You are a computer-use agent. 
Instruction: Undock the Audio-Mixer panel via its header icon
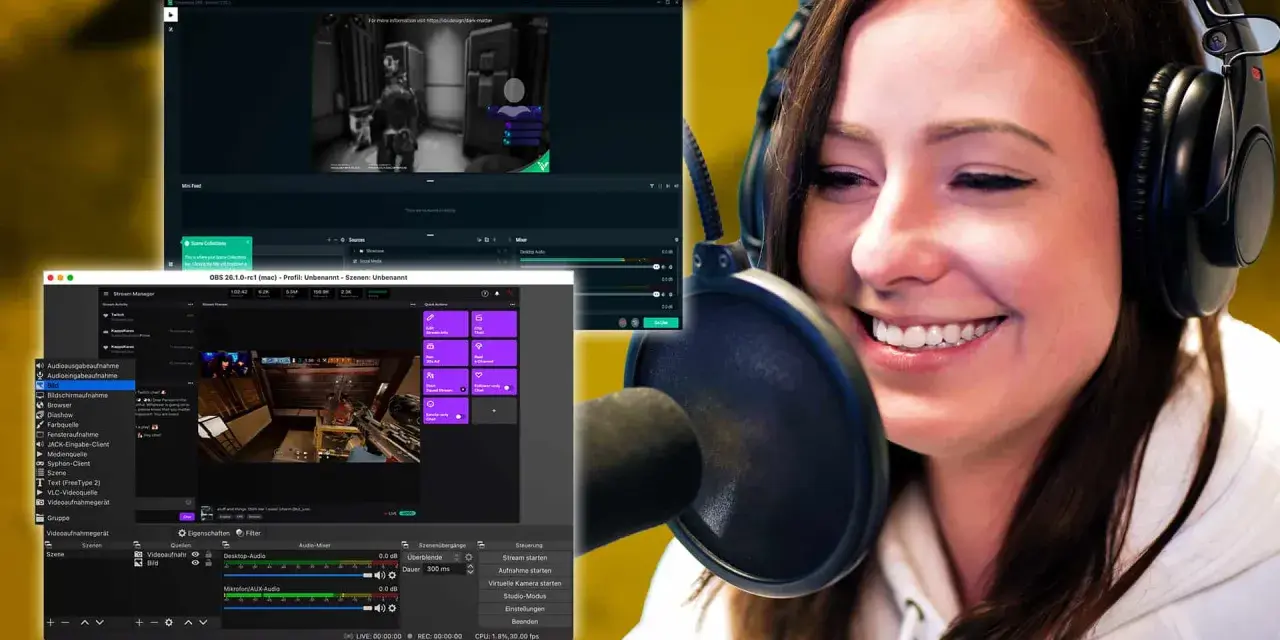pyautogui.click(x=227, y=545)
